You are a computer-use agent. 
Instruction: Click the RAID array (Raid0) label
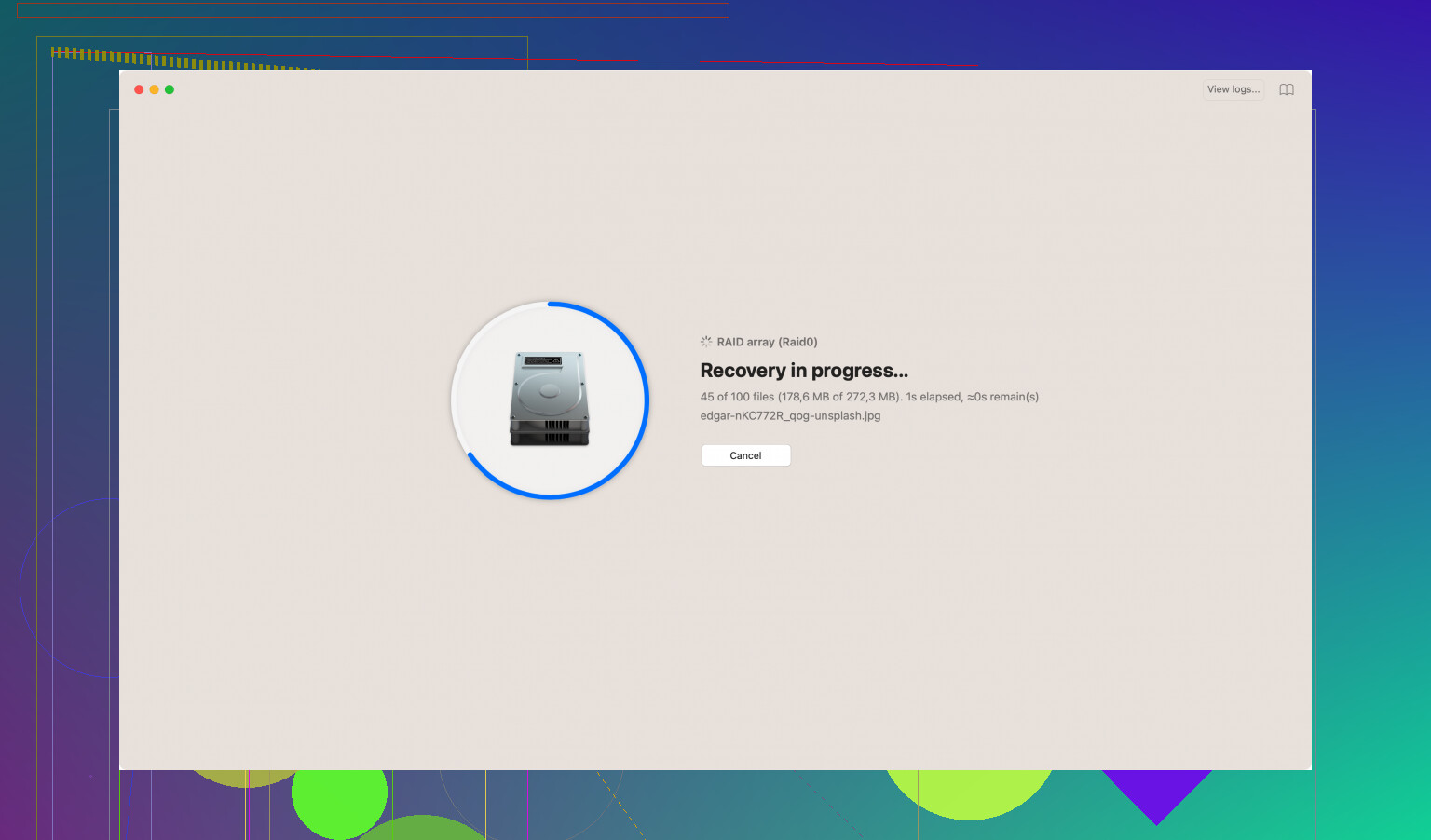pyautogui.click(x=767, y=342)
